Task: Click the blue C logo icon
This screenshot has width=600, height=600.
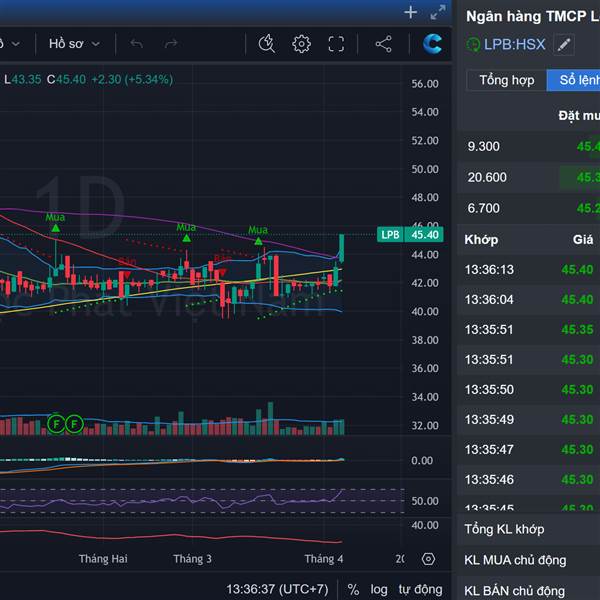Action: (x=432, y=44)
